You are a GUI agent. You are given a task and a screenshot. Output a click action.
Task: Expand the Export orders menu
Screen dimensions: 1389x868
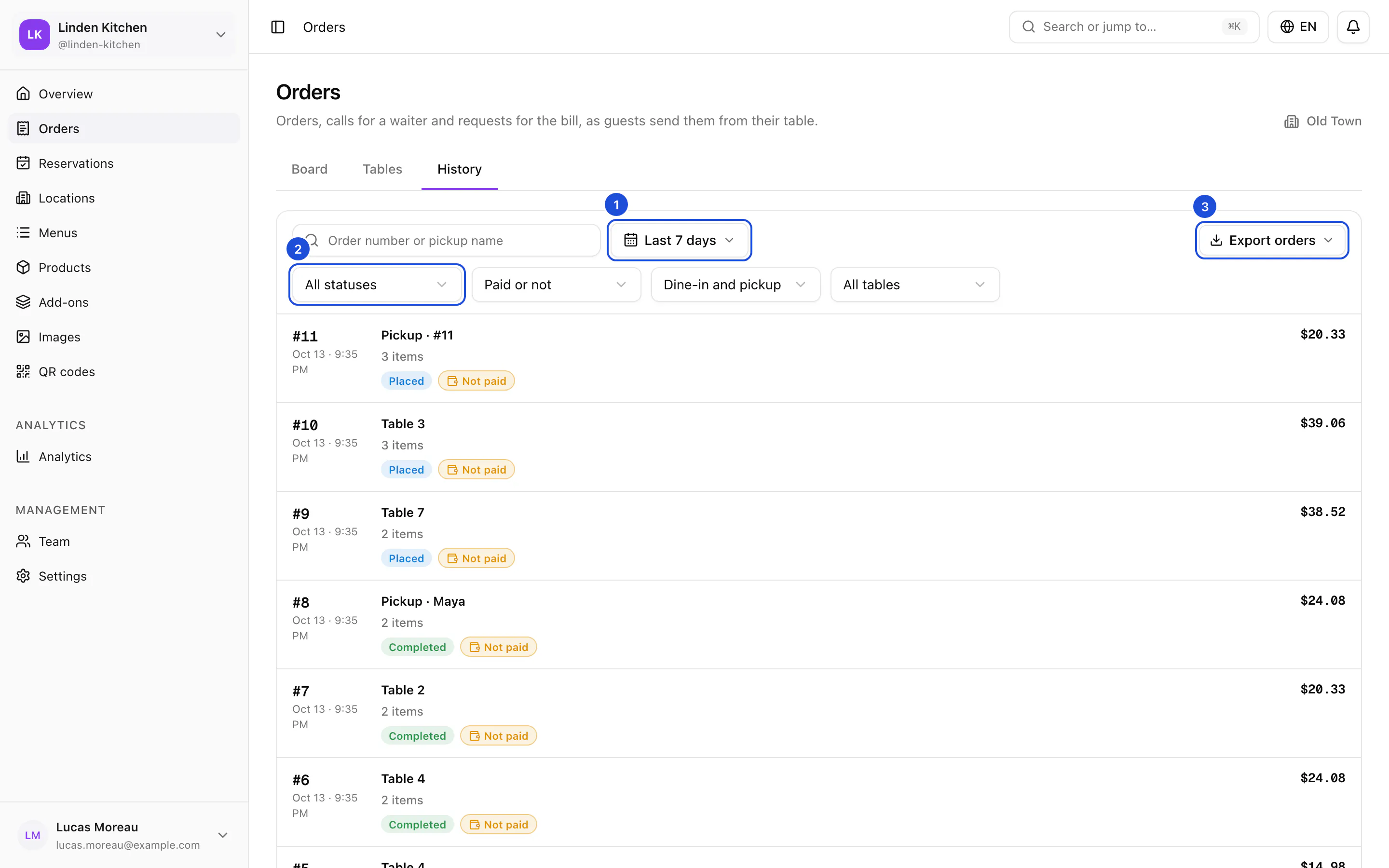tap(1272, 240)
